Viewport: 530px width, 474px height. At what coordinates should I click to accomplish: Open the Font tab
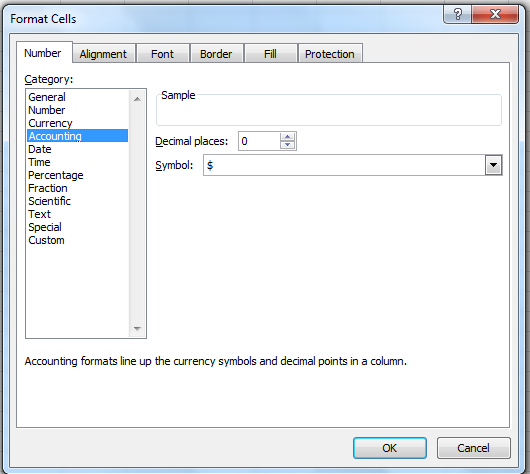pyautogui.click(x=163, y=53)
